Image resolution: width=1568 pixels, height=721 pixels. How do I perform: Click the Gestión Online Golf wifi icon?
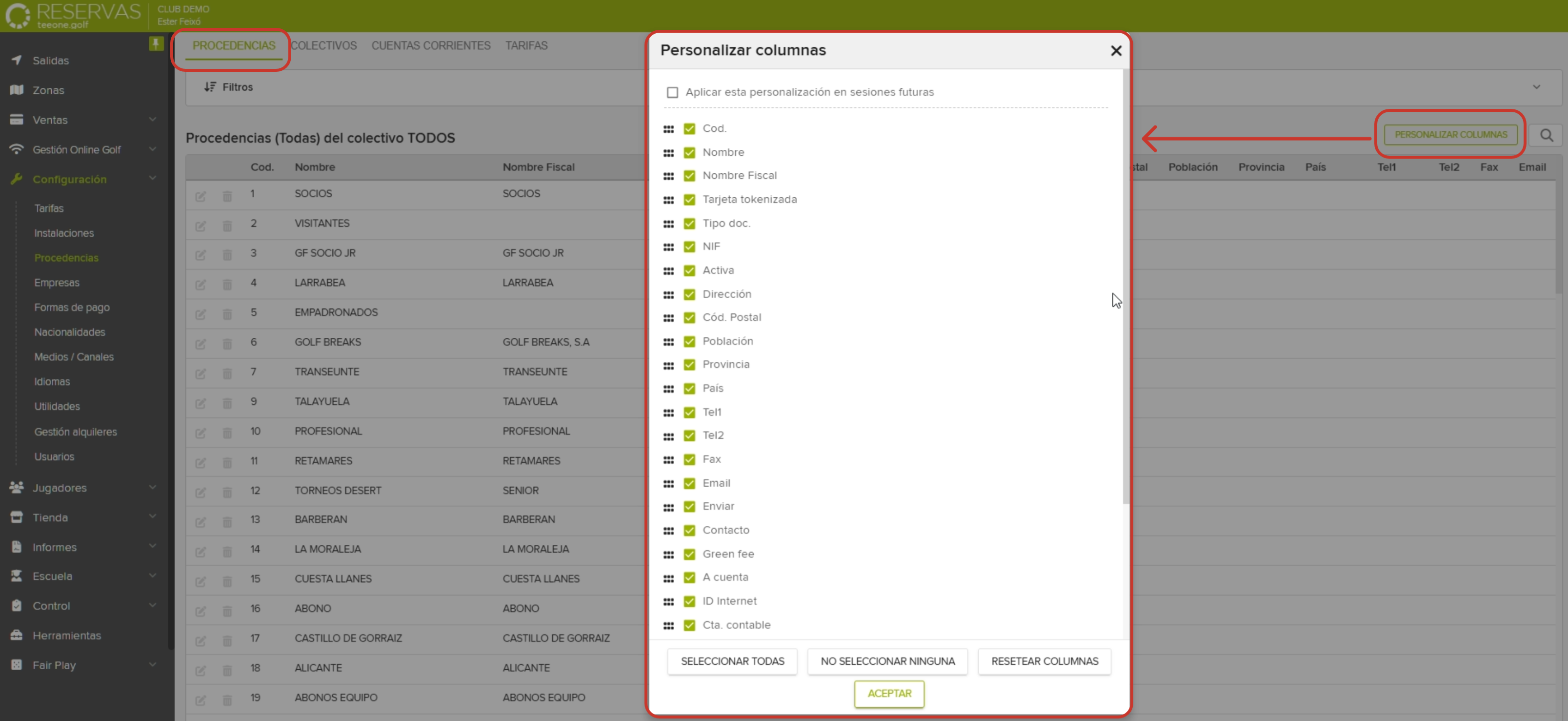(x=17, y=149)
